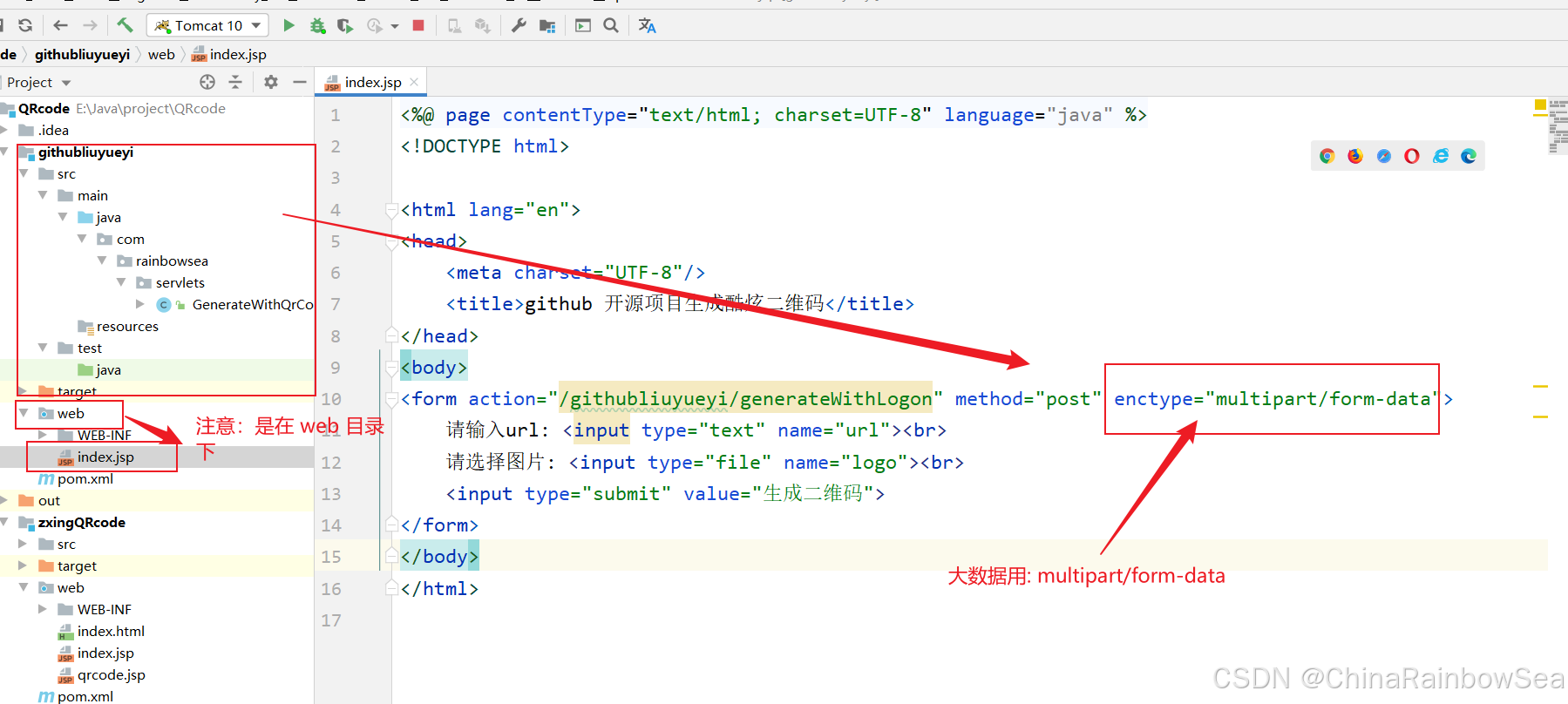
Task: Click the translate icon in toolbar
Action: (x=647, y=25)
